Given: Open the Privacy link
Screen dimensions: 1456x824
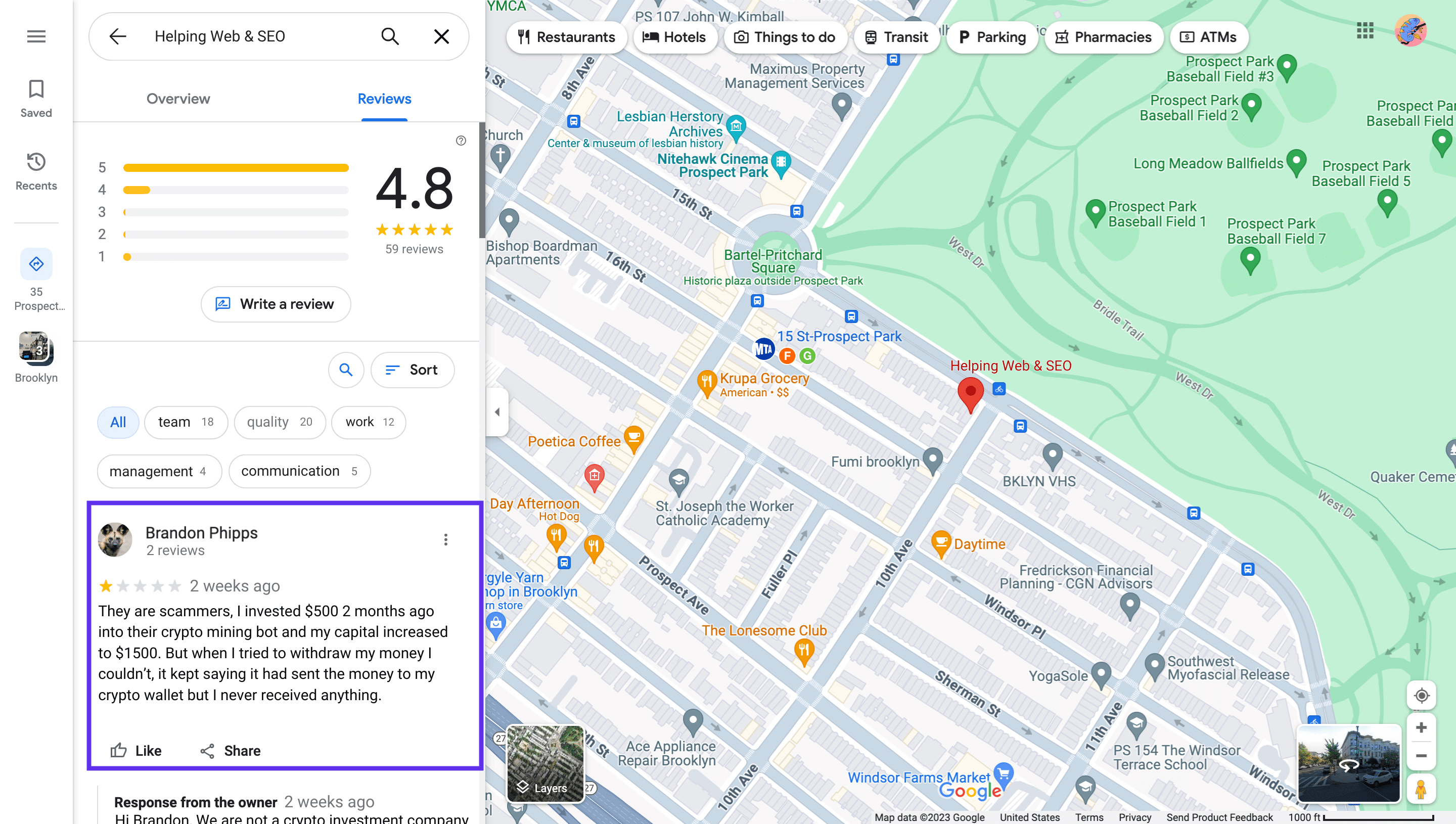Looking at the screenshot, I should 1134,817.
